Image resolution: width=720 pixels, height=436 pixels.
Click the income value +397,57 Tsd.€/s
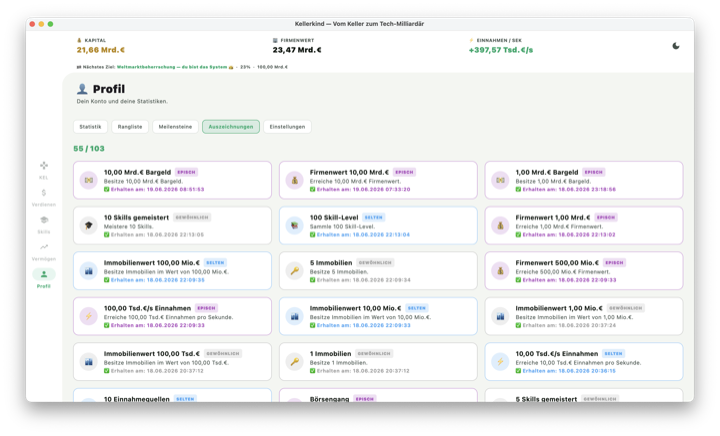pos(501,50)
